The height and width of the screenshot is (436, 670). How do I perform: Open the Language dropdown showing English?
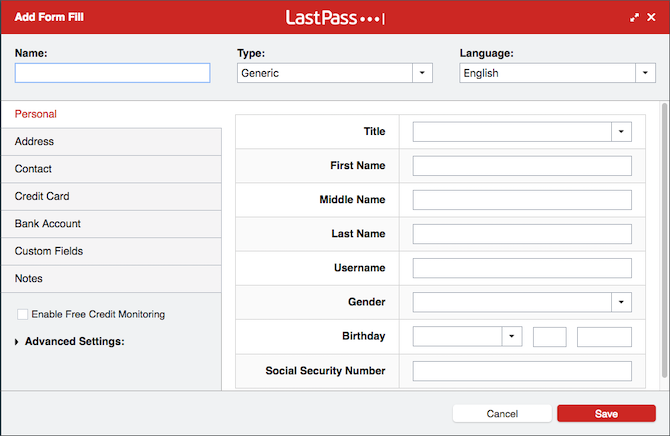pyautogui.click(x=557, y=73)
